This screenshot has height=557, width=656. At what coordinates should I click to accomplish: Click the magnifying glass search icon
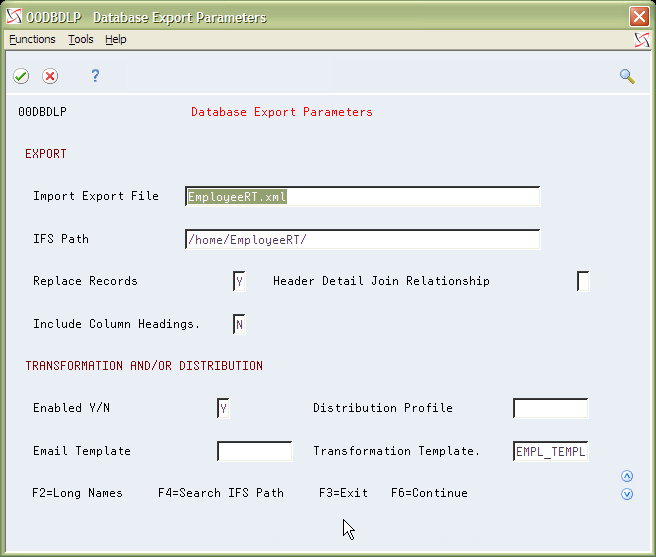[x=627, y=77]
